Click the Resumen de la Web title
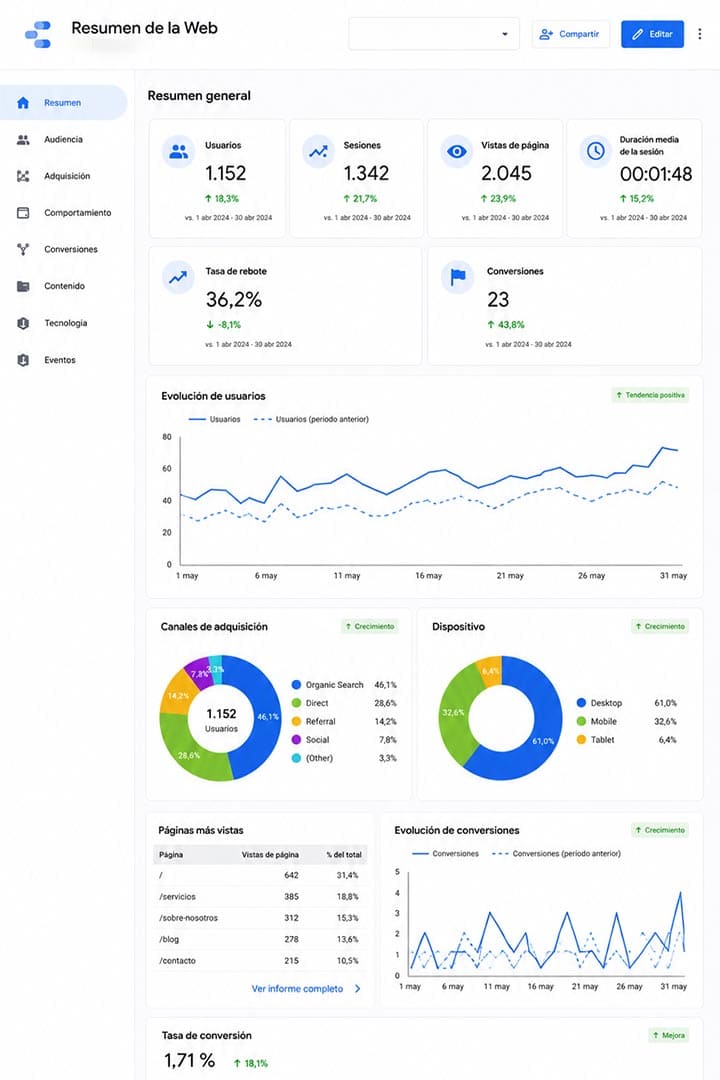Viewport: 720px width, 1080px height. point(145,28)
